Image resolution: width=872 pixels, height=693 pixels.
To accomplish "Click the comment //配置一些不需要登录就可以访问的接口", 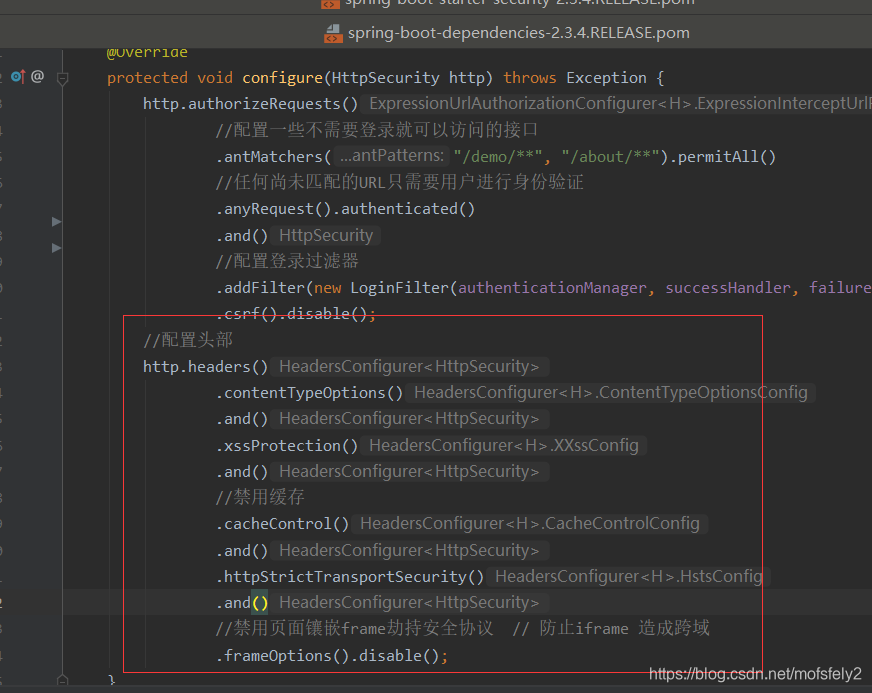I will pyautogui.click(x=376, y=131).
